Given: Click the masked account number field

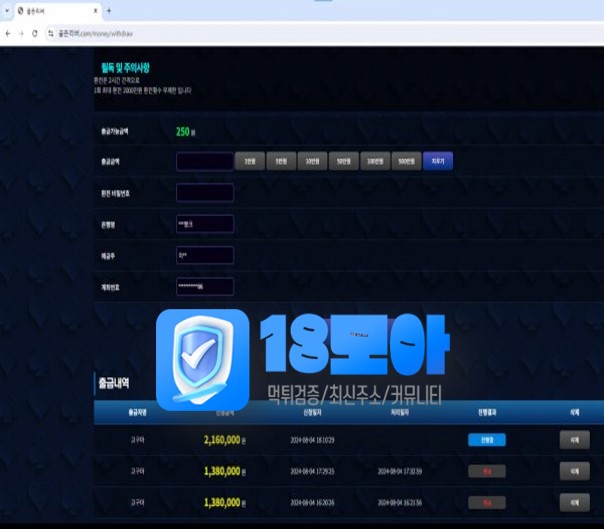Looking at the screenshot, I should [205, 287].
